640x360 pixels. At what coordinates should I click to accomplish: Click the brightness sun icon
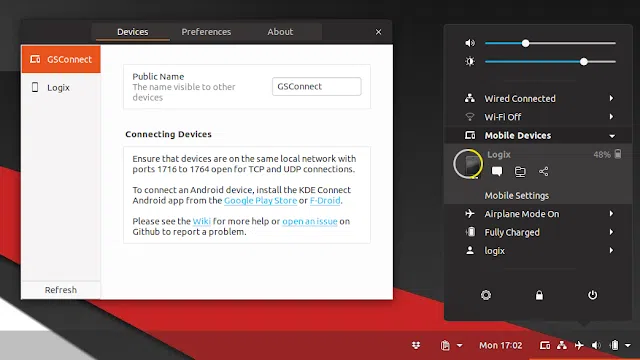click(470, 62)
